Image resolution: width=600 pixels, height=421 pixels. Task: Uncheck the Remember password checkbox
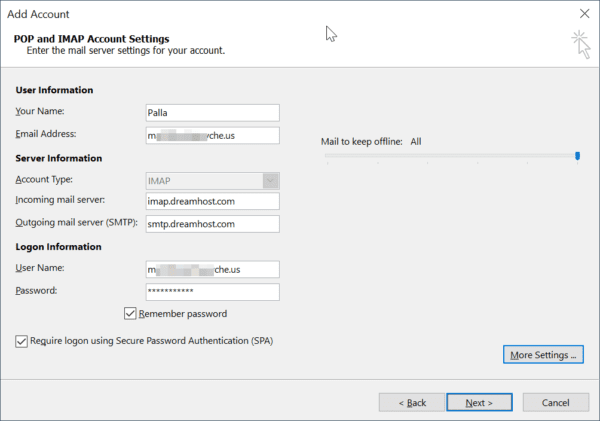[130, 313]
